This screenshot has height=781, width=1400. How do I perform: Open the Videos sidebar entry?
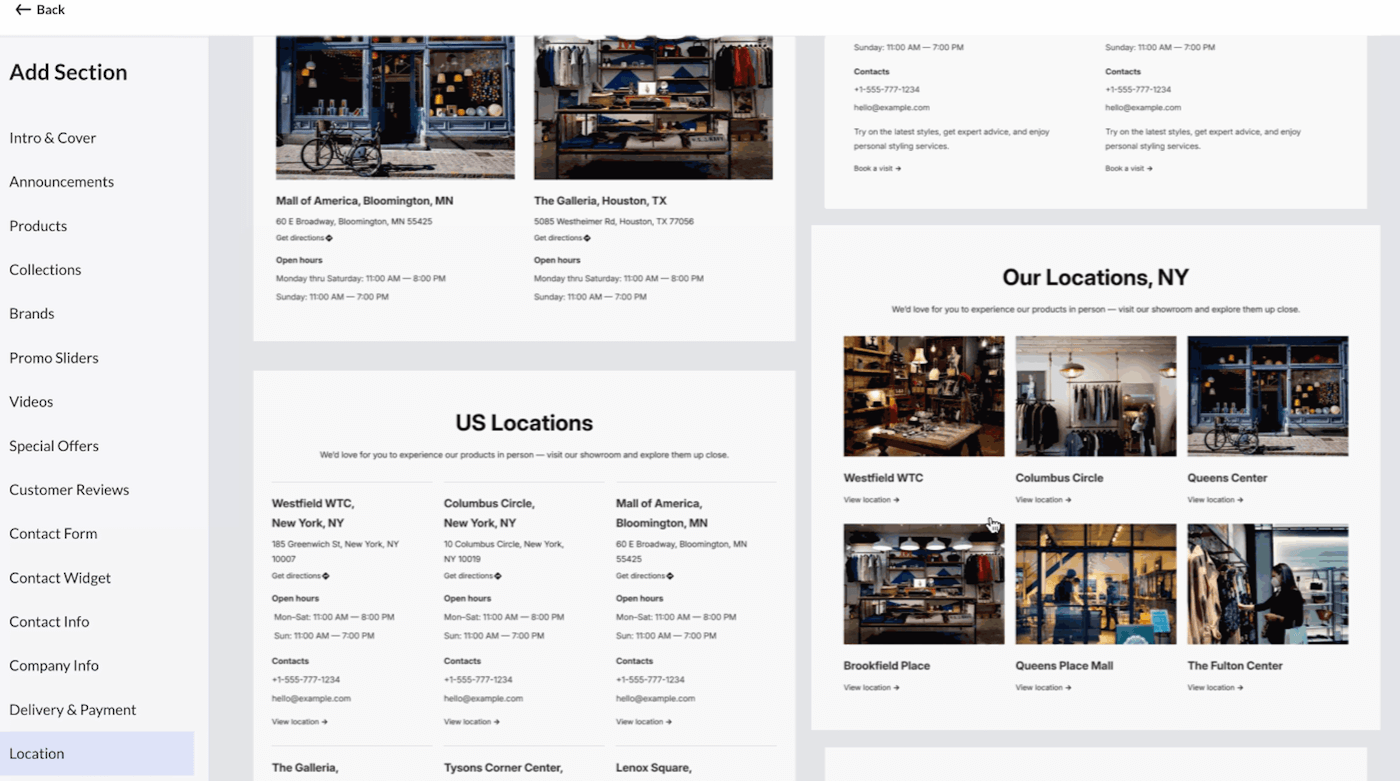click(30, 401)
